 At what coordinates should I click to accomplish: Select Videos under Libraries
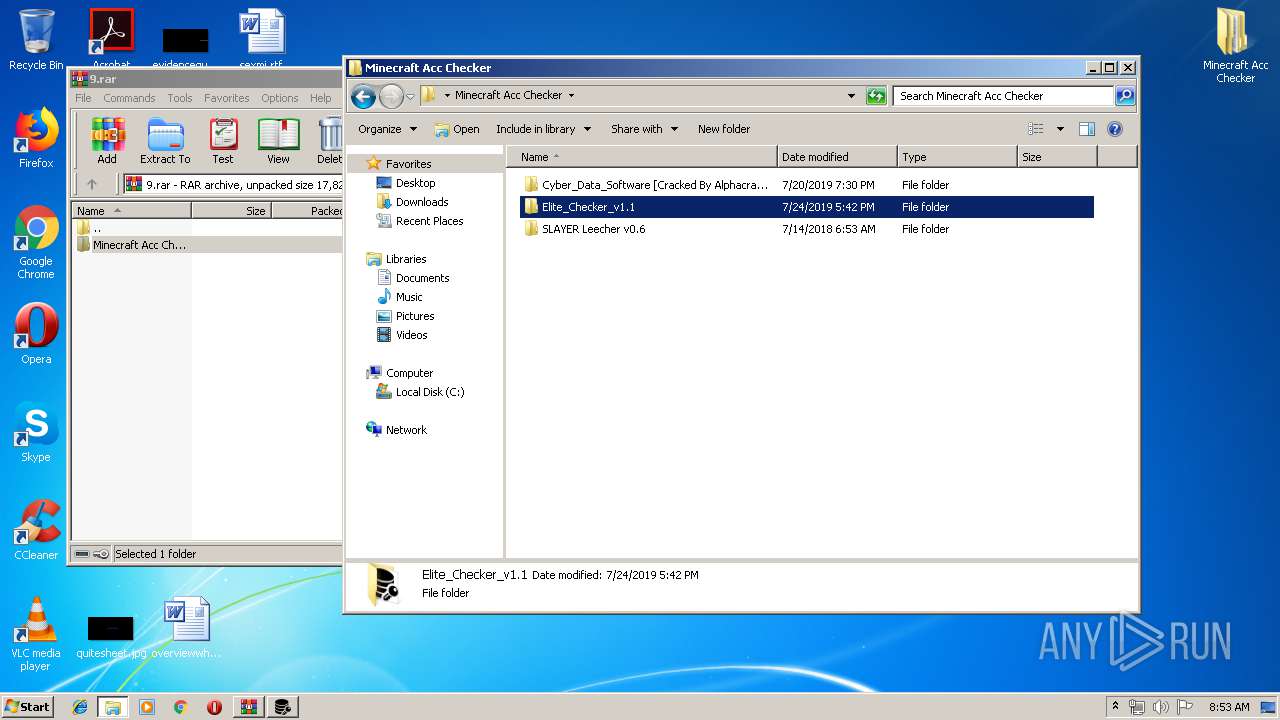[402, 335]
